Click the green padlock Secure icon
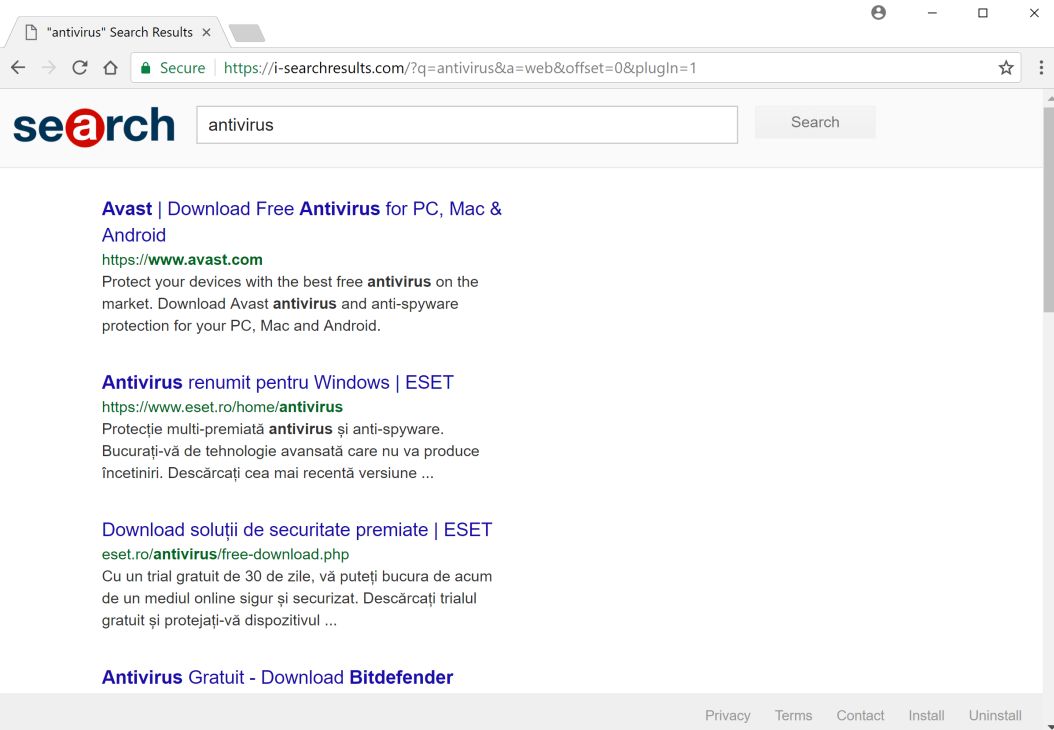The height and width of the screenshot is (730, 1054). pyautogui.click(x=145, y=68)
